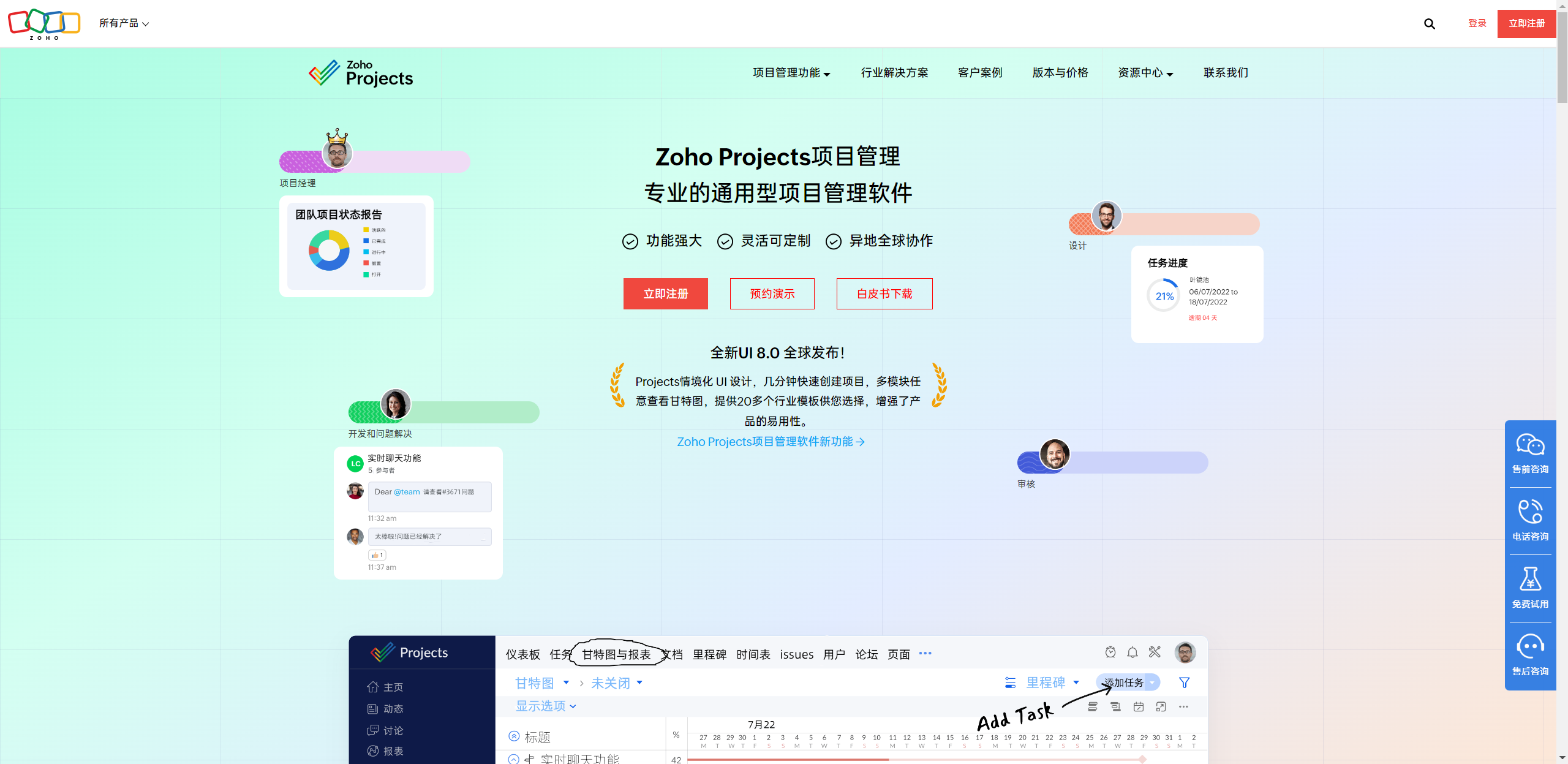The height and width of the screenshot is (764, 1568).
Task: Open the search magnifier icon
Action: (x=1430, y=24)
